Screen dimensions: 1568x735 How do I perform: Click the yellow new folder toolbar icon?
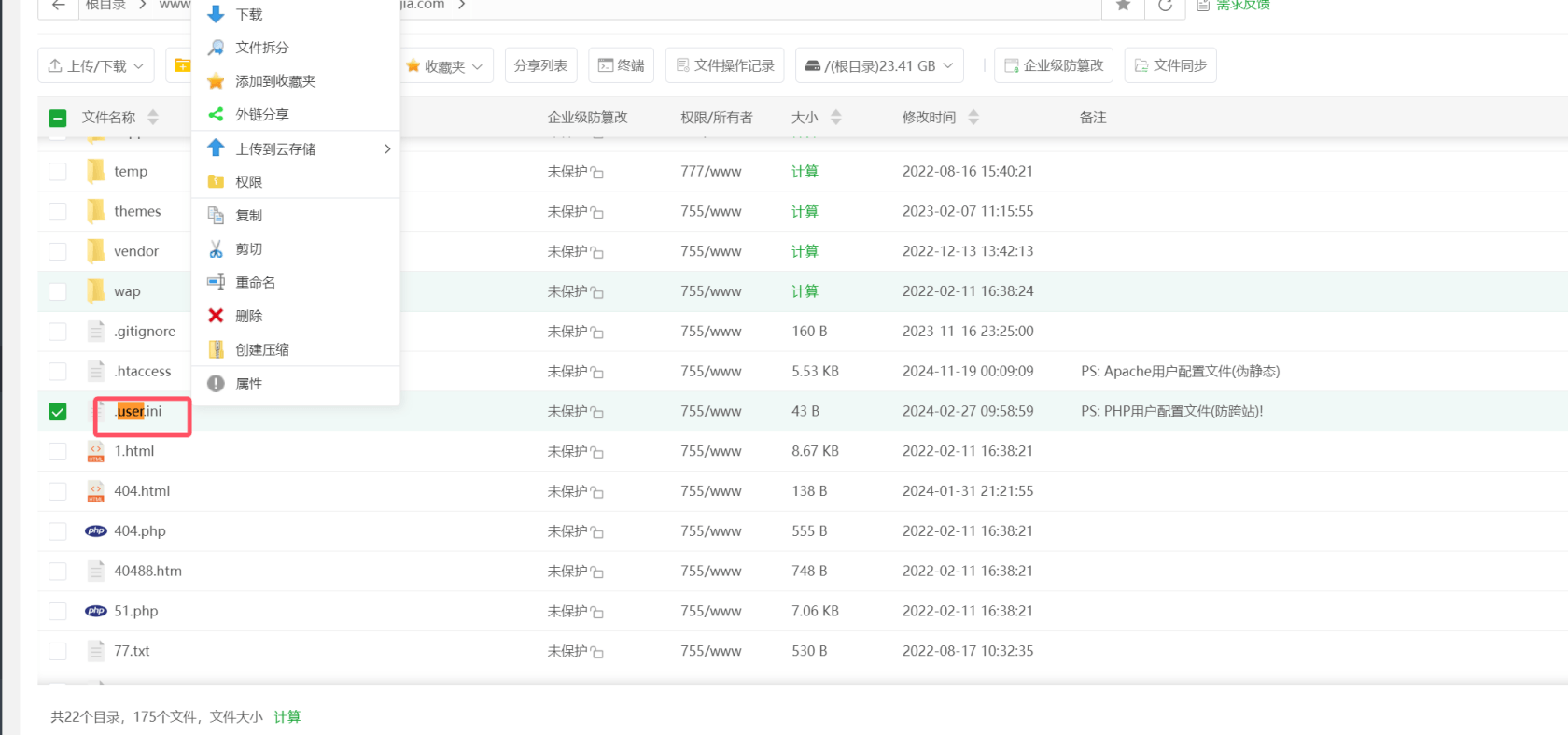pos(182,65)
